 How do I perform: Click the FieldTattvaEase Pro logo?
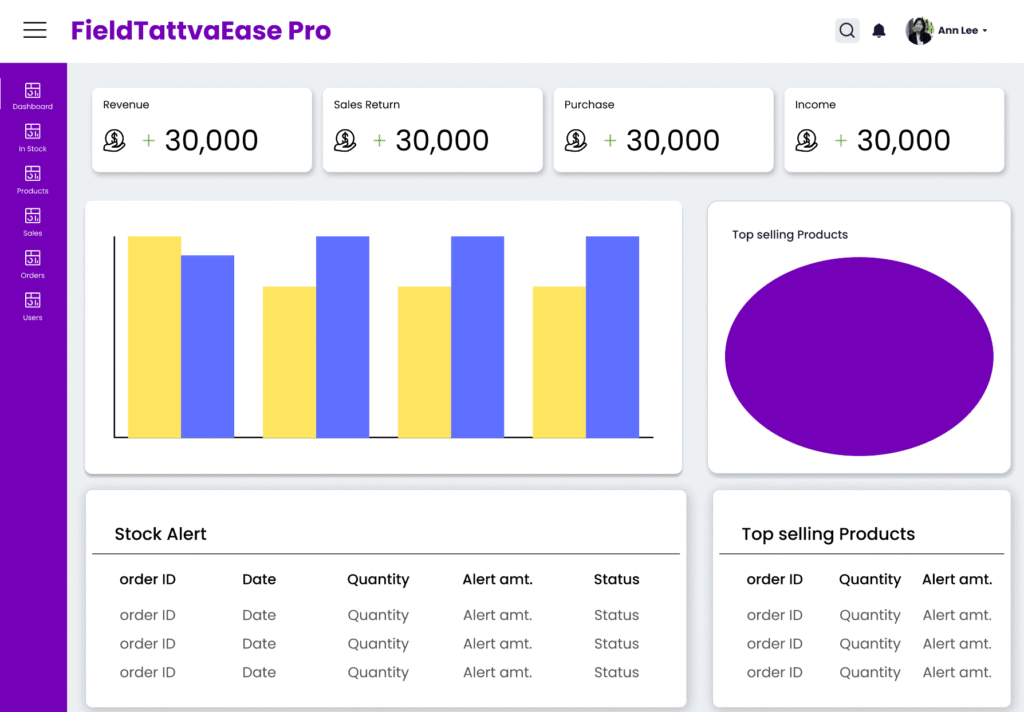coord(200,31)
